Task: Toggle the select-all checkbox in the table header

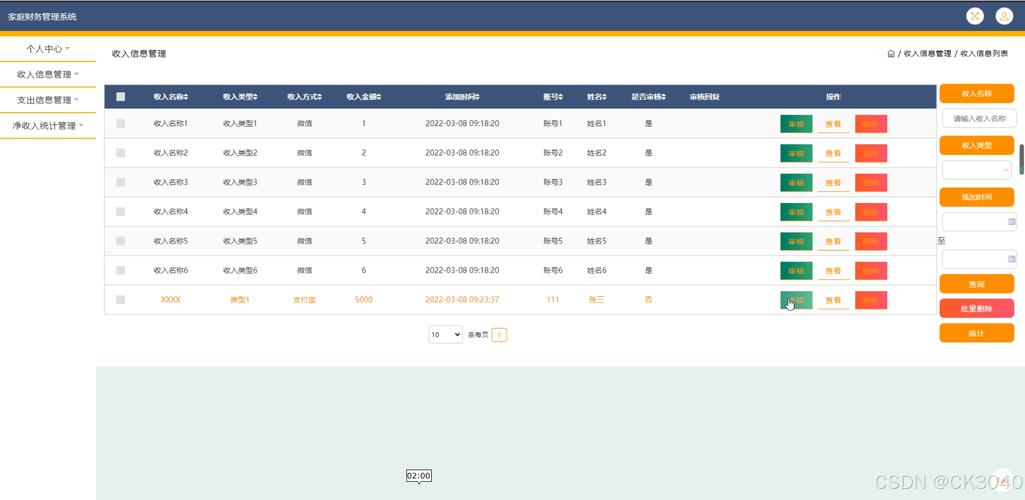Action: click(120, 97)
